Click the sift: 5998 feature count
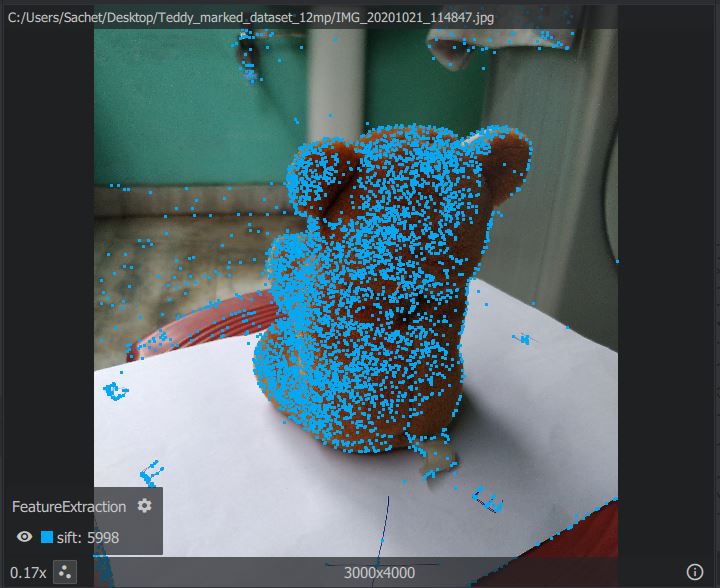 coord(88,538)
